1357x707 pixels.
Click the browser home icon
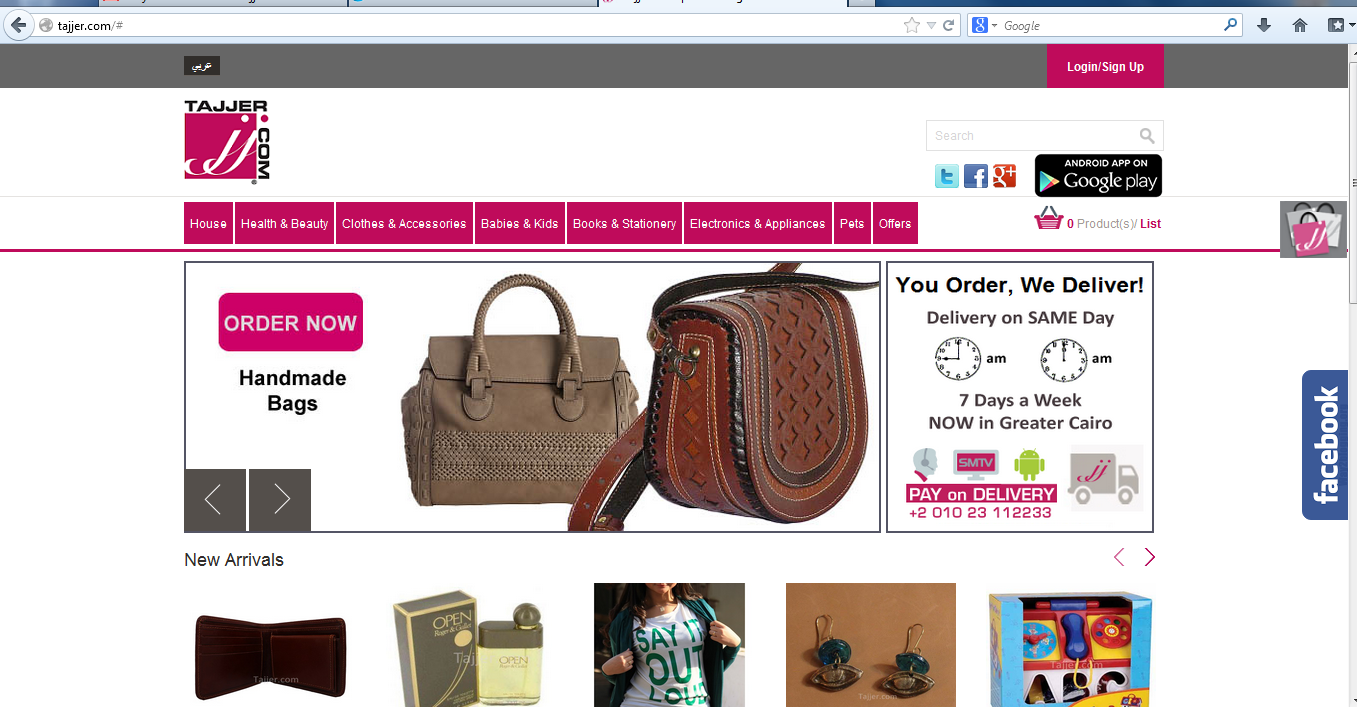(1300, 25)
